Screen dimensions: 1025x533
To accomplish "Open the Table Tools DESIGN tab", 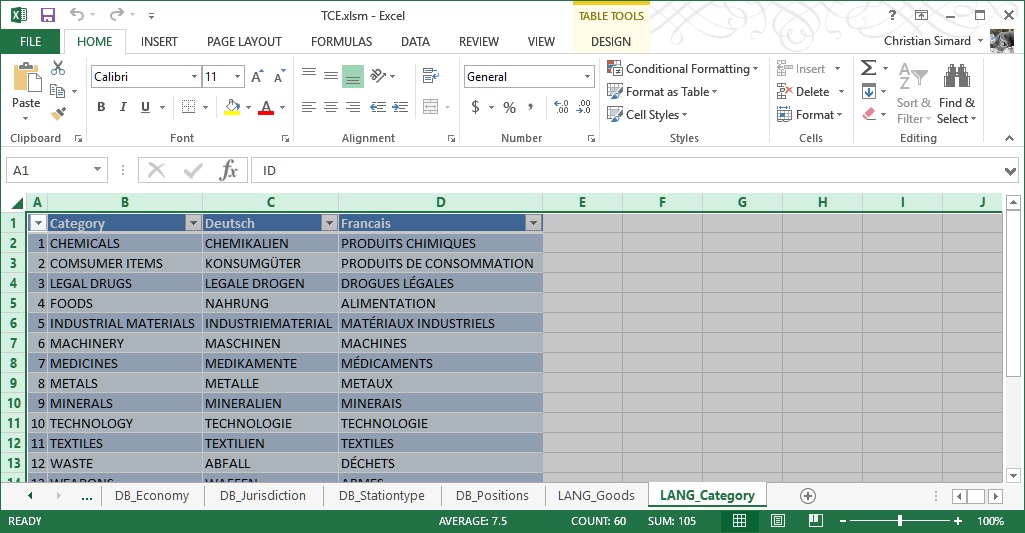I will coord(611,42).
